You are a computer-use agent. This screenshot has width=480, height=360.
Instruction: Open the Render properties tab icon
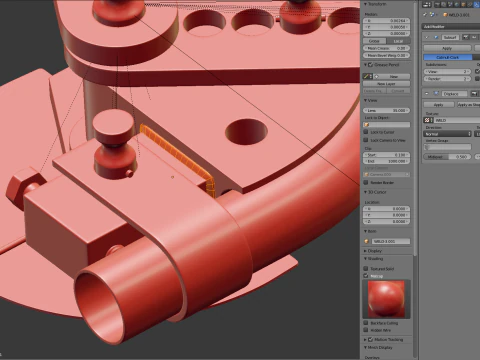[437, 4]
